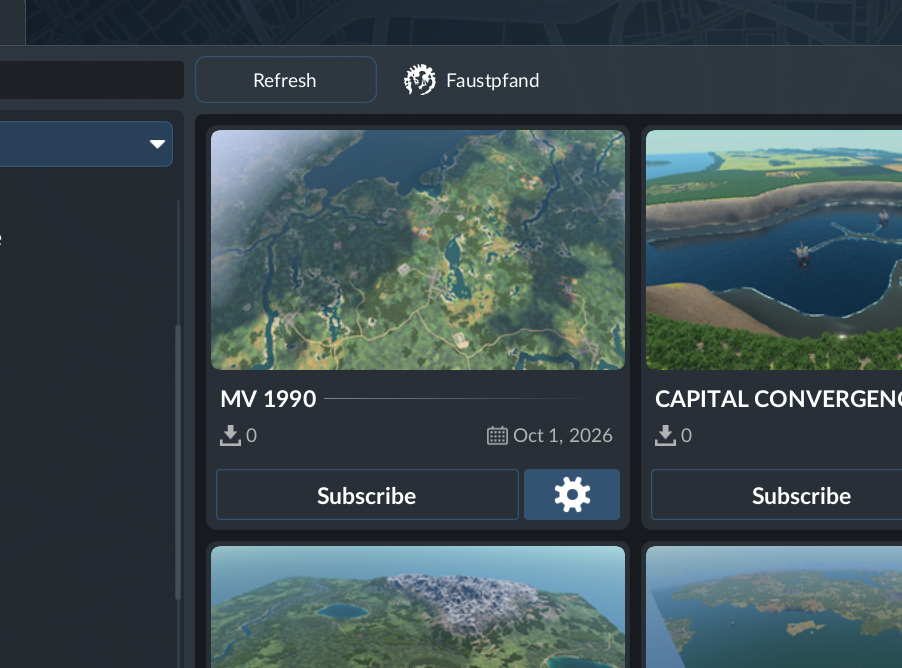
Task: Click download count icon on MV 1990
Action: (230, 436)
